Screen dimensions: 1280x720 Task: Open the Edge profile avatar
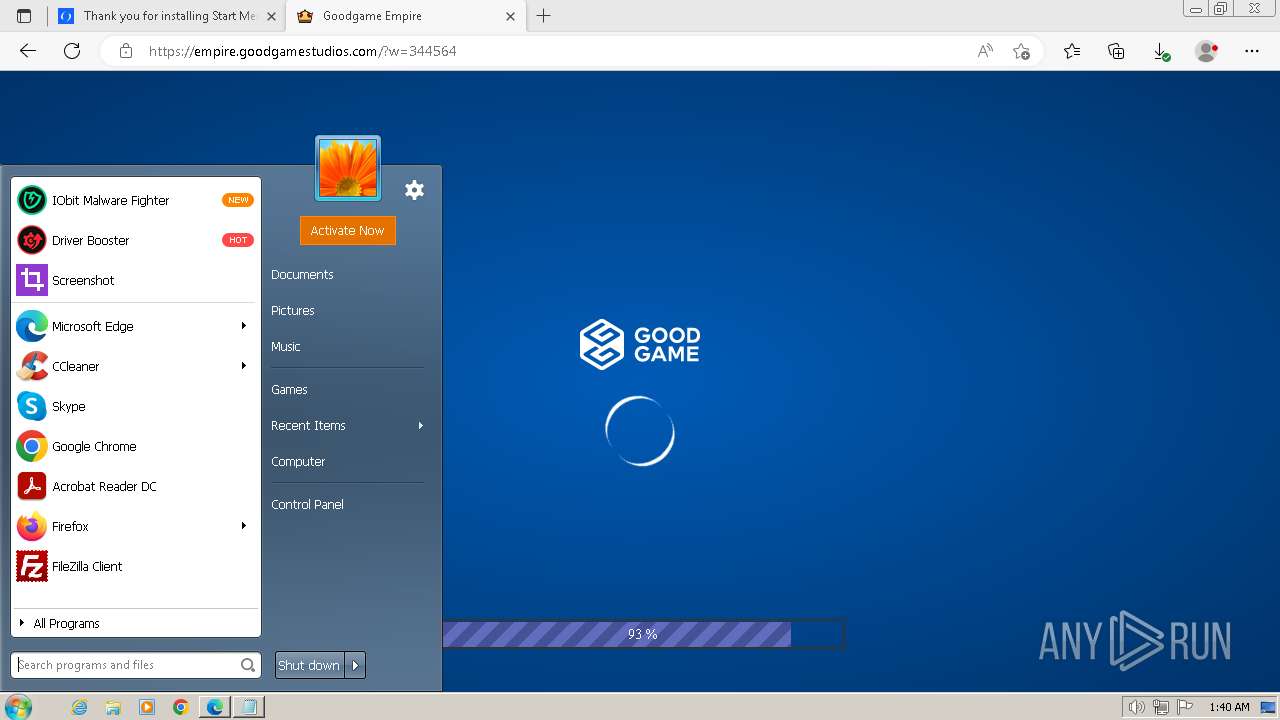click(x=1207, y=51)
